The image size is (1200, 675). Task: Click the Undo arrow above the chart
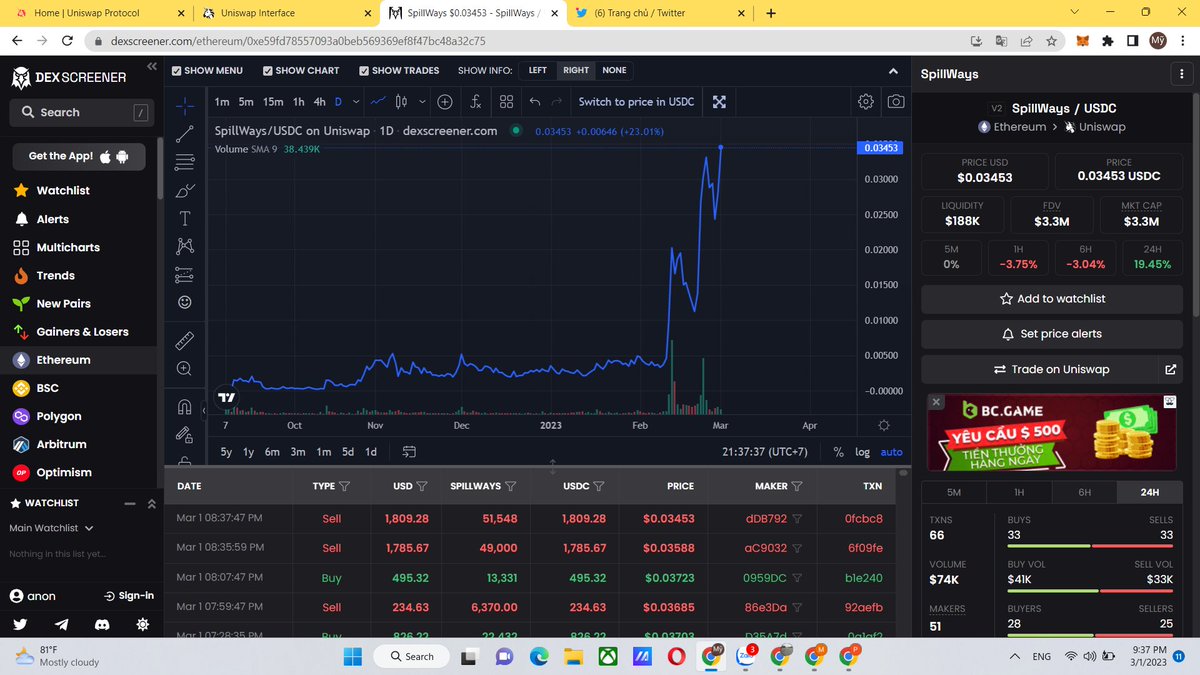(x=535, y=101)
